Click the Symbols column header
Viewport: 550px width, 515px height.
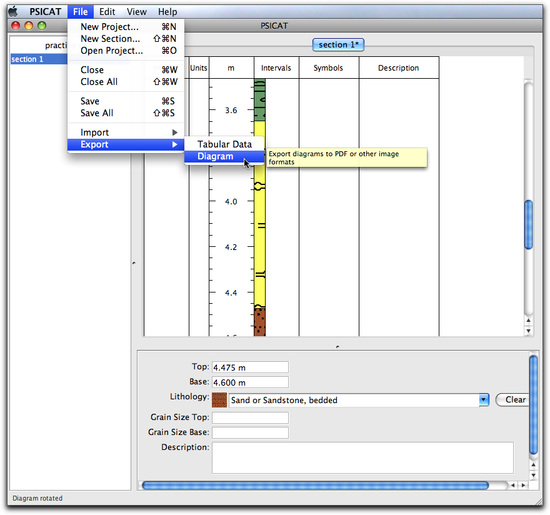[x=328, y=68]
